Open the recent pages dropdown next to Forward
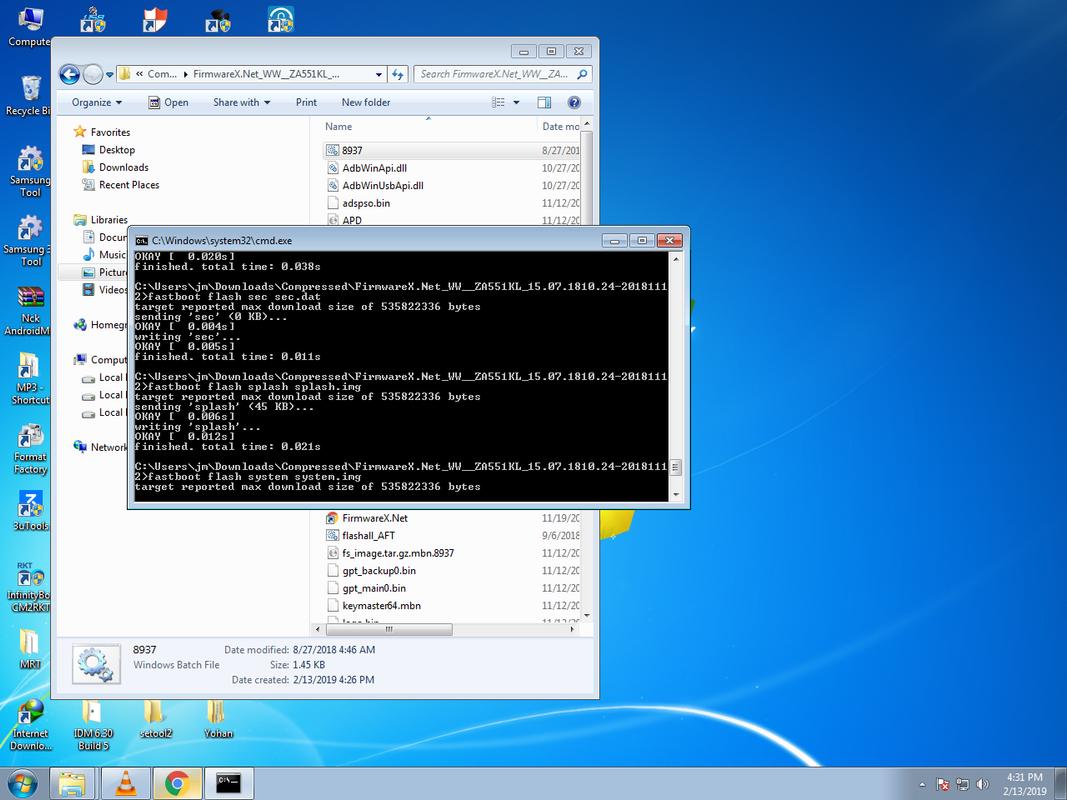 tap(110, 74)
